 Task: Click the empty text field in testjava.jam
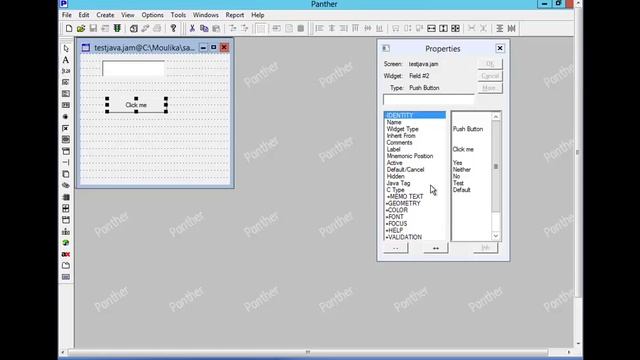[133, 69]
